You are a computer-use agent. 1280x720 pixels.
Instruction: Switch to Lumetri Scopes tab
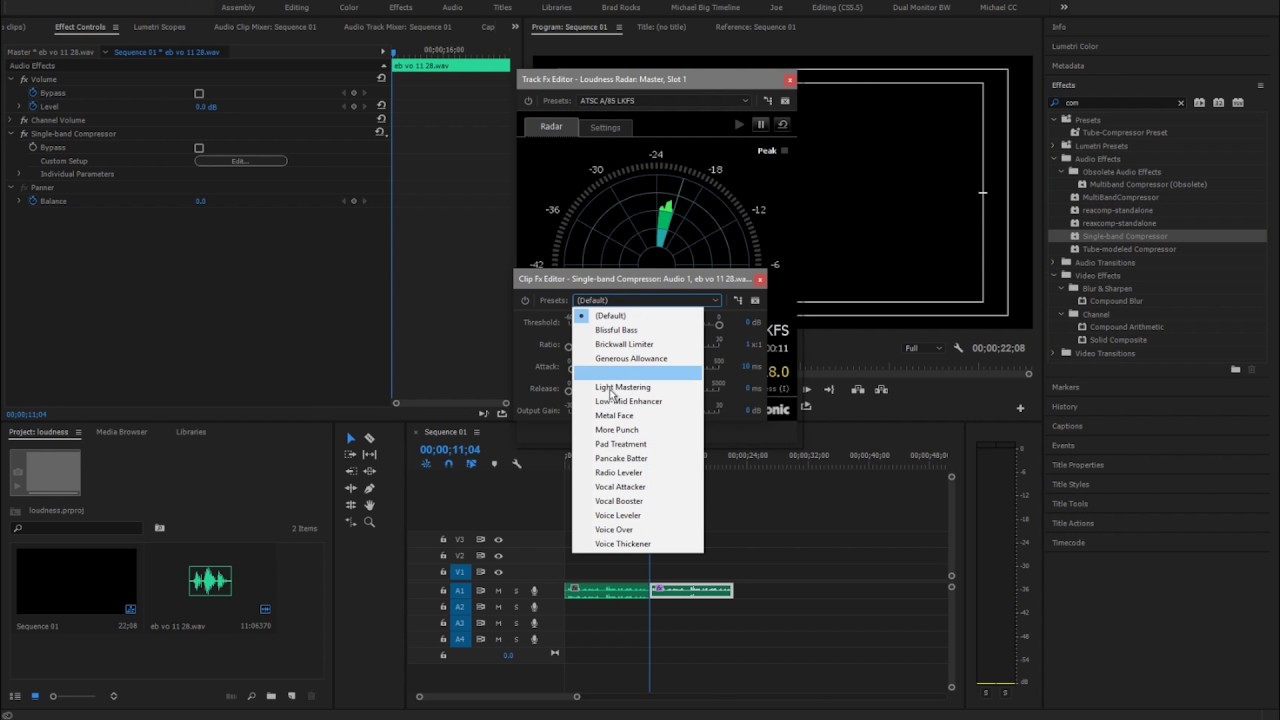(159, 27)
